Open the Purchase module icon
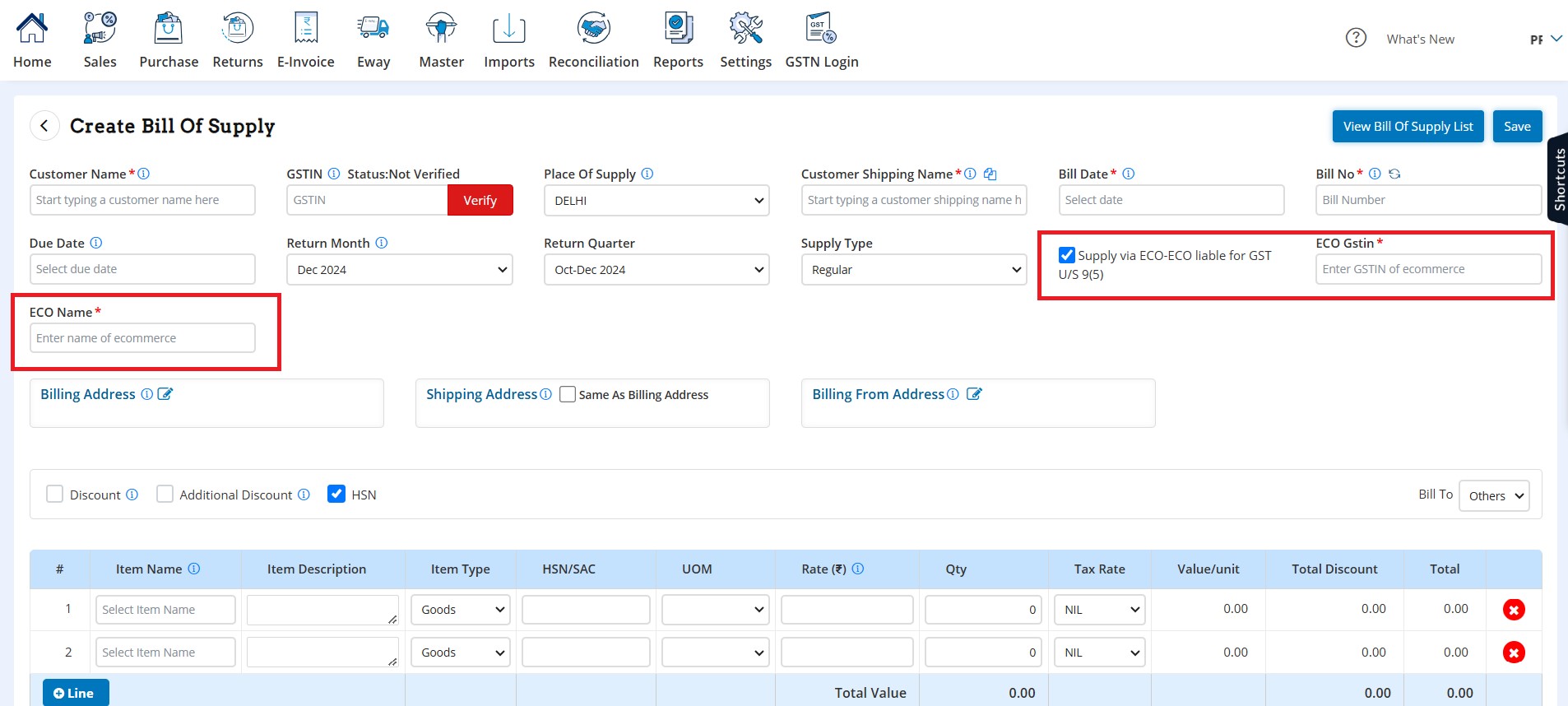This screenshot has width=1568, height=706. point(169,29)
